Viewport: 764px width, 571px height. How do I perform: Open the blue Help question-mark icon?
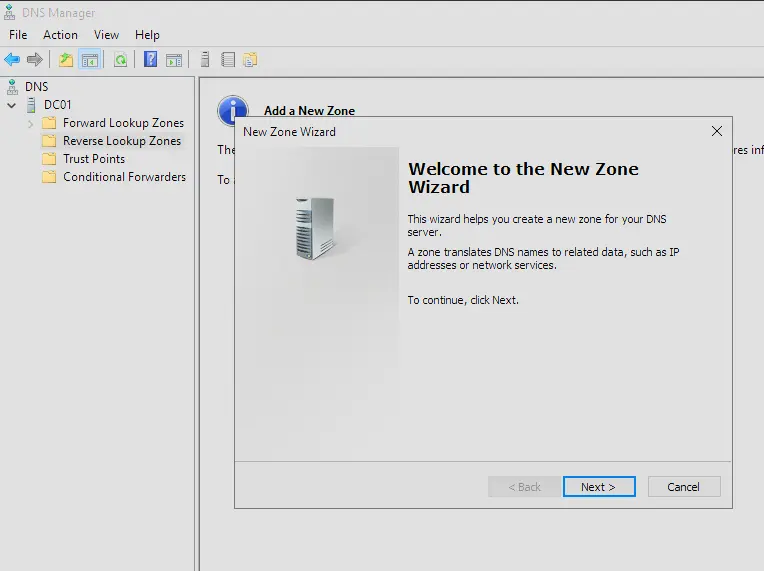(151, 59)
